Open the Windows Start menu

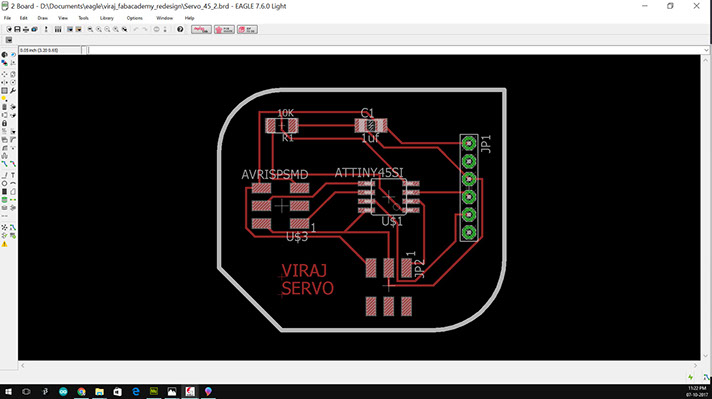point(9,391)
